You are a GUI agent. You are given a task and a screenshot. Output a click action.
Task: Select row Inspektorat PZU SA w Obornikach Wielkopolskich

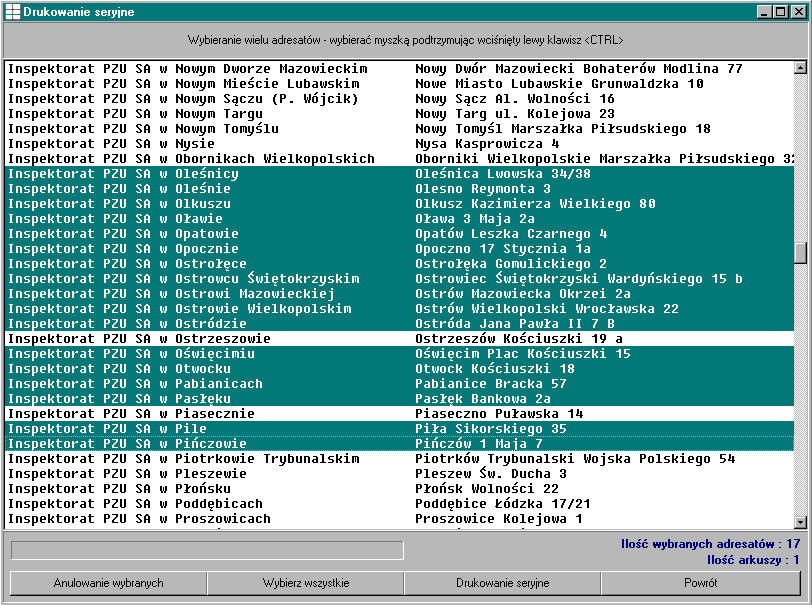click(x=399, y=159)
